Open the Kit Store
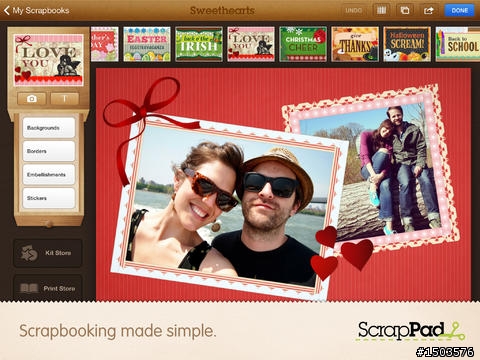480x360 pixels. click(x=48, y=253)
